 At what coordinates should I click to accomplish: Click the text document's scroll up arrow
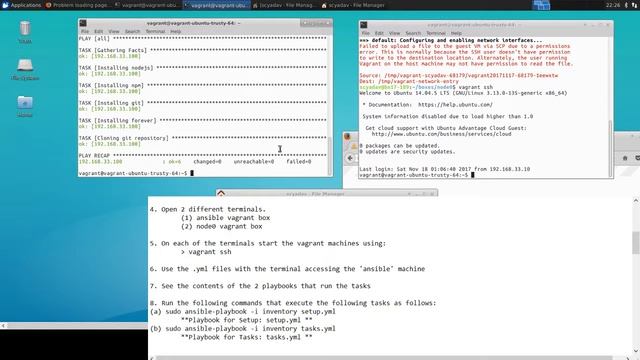(x=636, y=200)
